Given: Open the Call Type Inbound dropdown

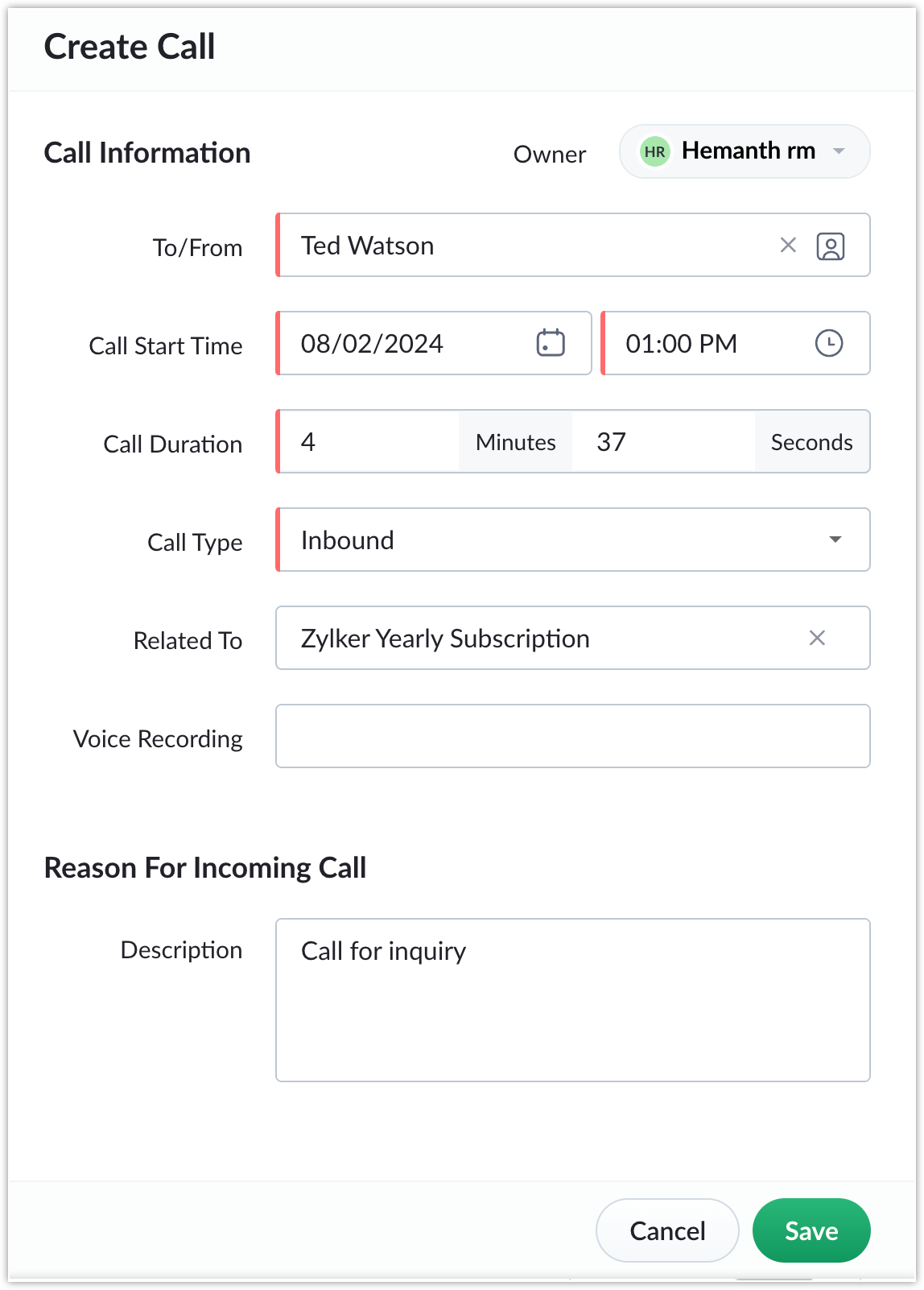Looking at the screenshot, I should tap(573, 540).
